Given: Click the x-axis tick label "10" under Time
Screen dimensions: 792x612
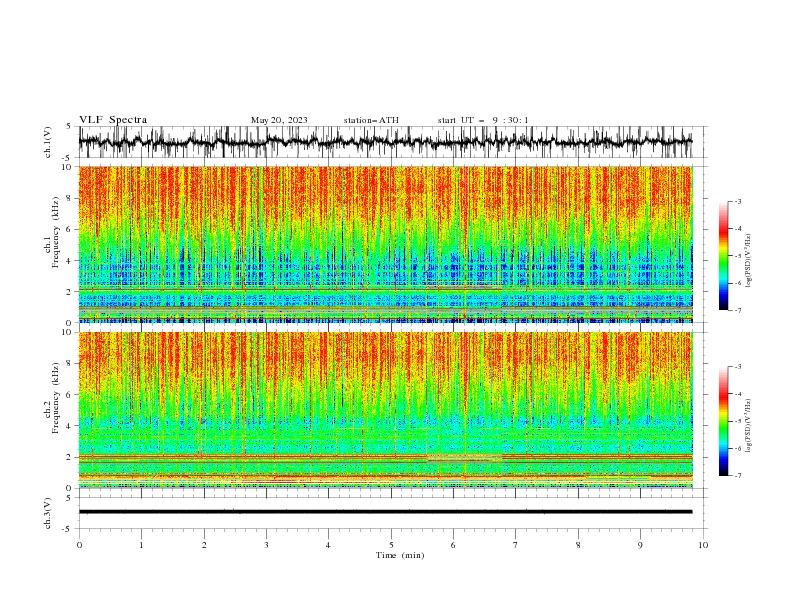Looking at the screenshot, I should [703, 545].
